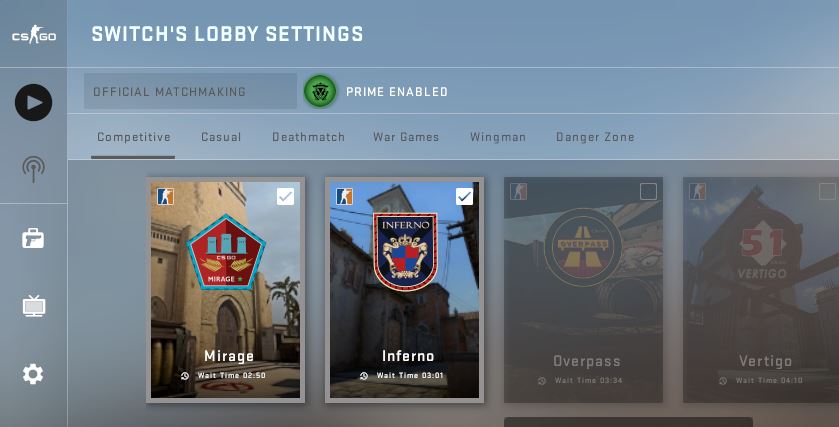Image resolution: width=839 pixels, height=427 pixels.
Task: Check the Overpass map checkbox
Action: 648,192
